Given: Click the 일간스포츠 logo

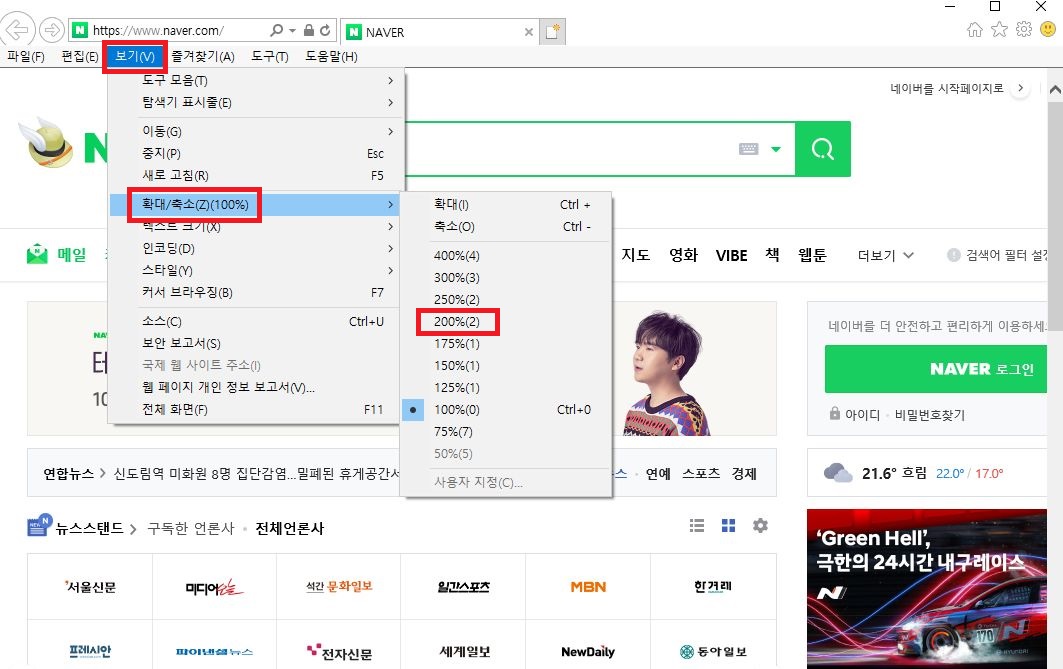Looking at the screenshot, I should click(x=464, y=587).
